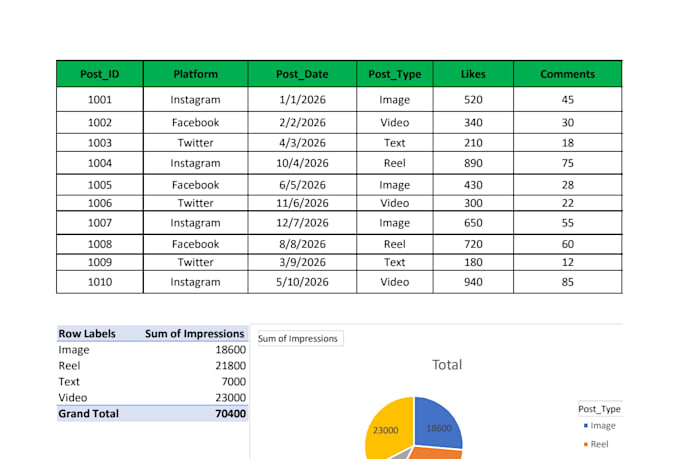Click pivot row label Video
Viewport: 680px width, 459px height.
[x=73, y=398]
